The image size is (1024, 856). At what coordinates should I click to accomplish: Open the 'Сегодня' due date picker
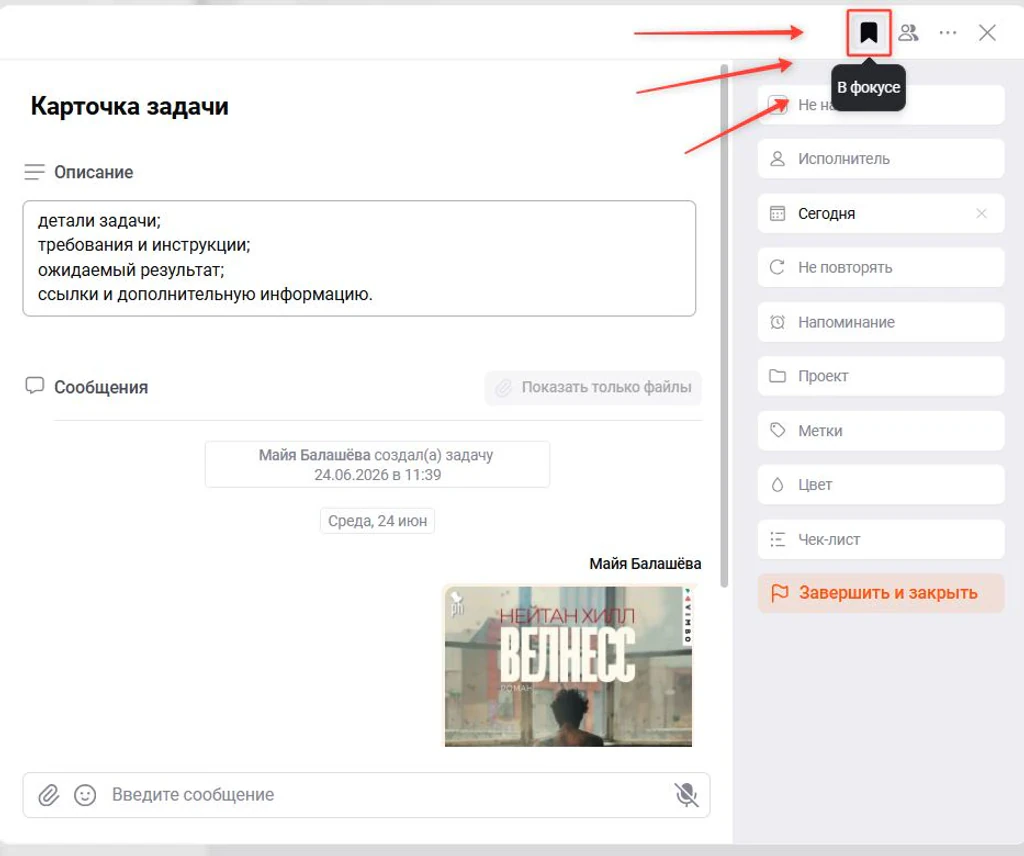(880, 214)
